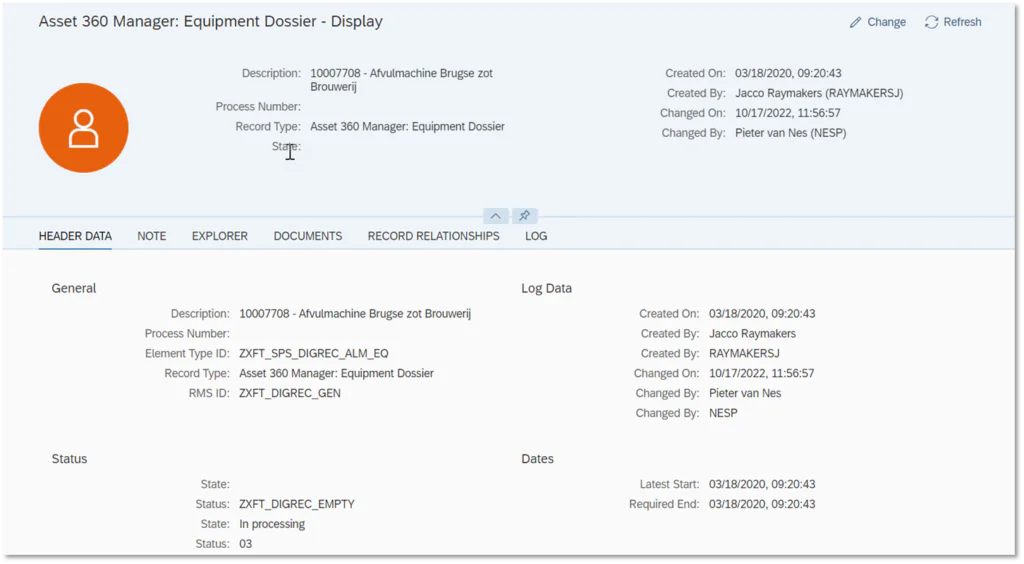Click Created By value Jacco Raymakers in Log Data
This screenshot has height=564, width=1024.
tap(752, 334)
